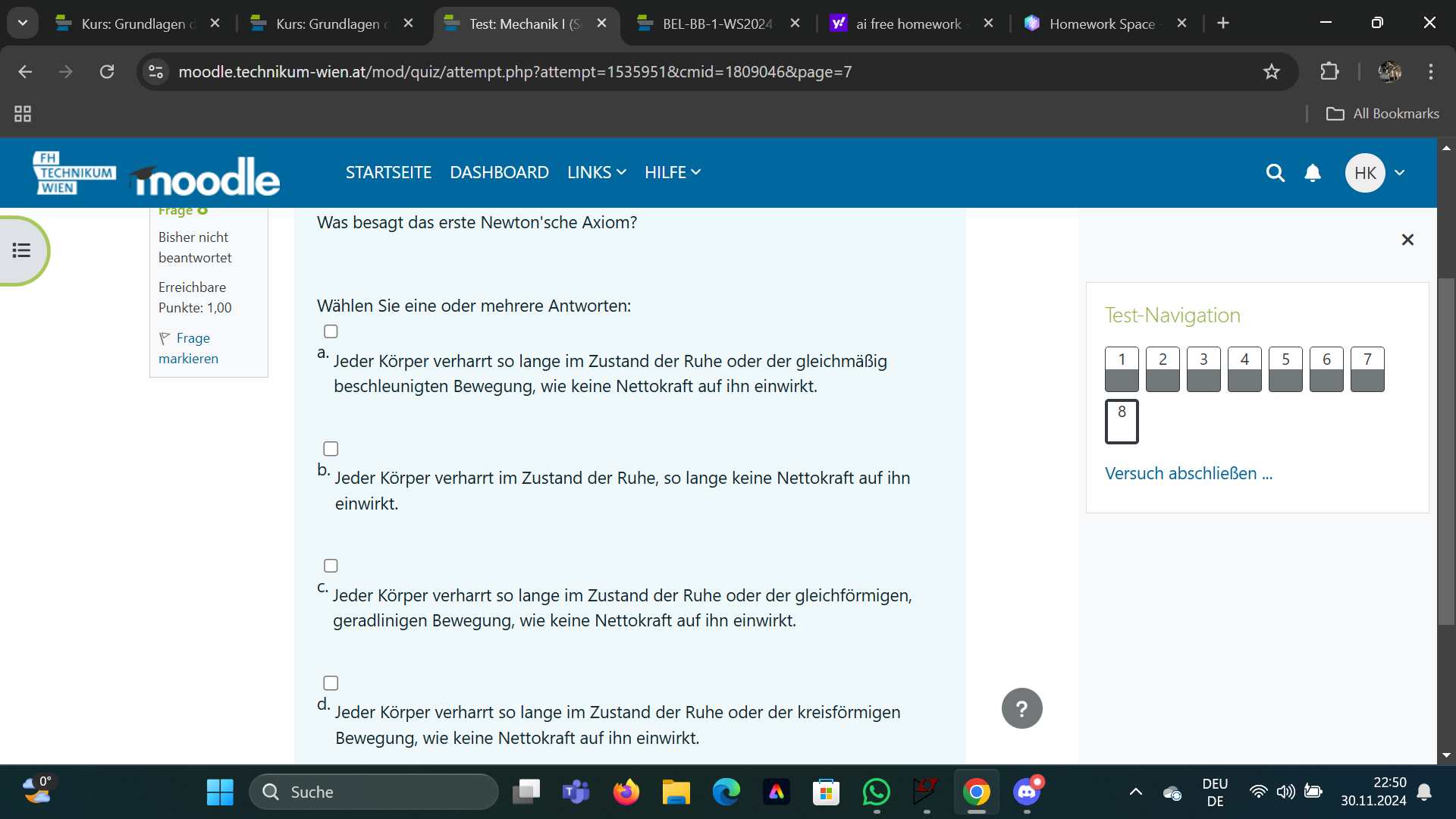1456x819 pixels.
Task: Click Versuch abschließen button
Action: click(1189, 473)
